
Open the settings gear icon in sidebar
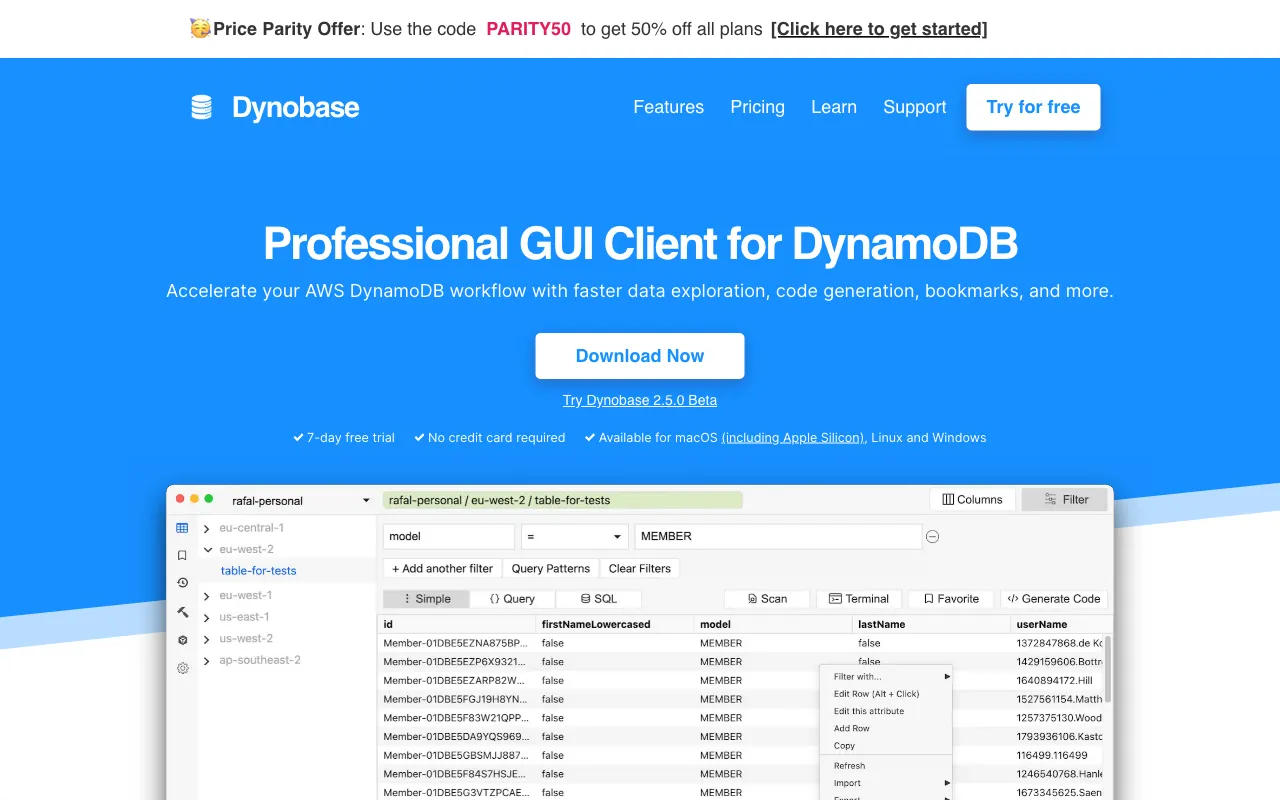[x=182, y=668]
